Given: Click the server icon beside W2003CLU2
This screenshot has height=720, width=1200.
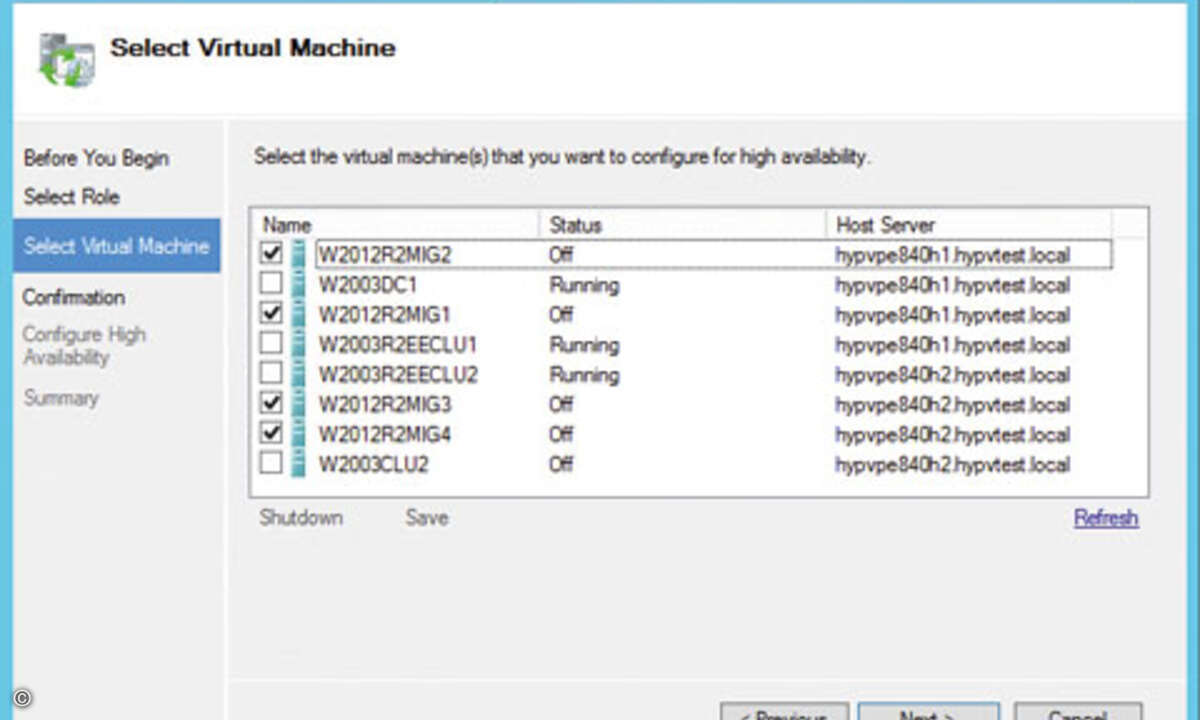Looking at the screenshot, I should point(298,464).
